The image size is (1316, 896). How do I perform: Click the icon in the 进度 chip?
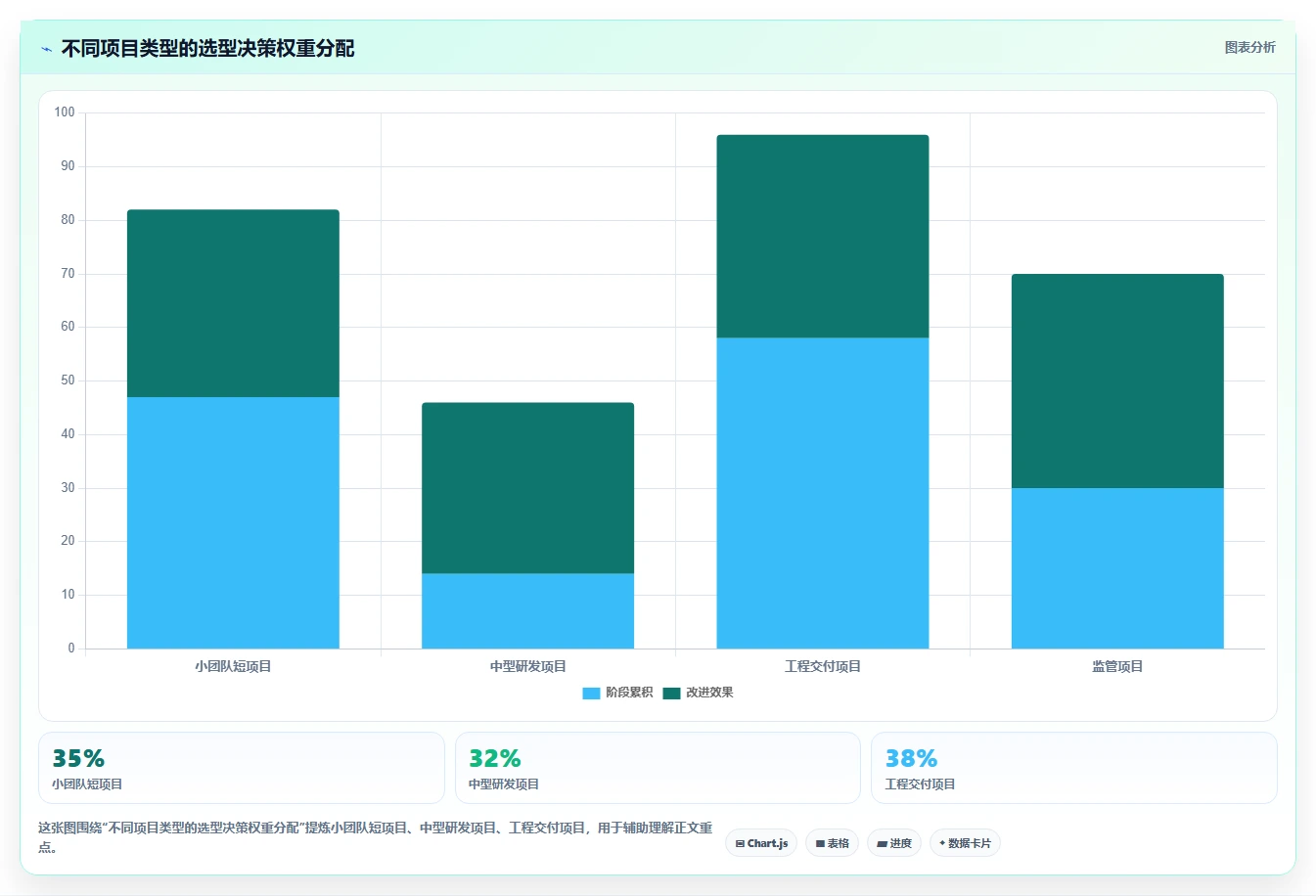[x=882, y=843]
